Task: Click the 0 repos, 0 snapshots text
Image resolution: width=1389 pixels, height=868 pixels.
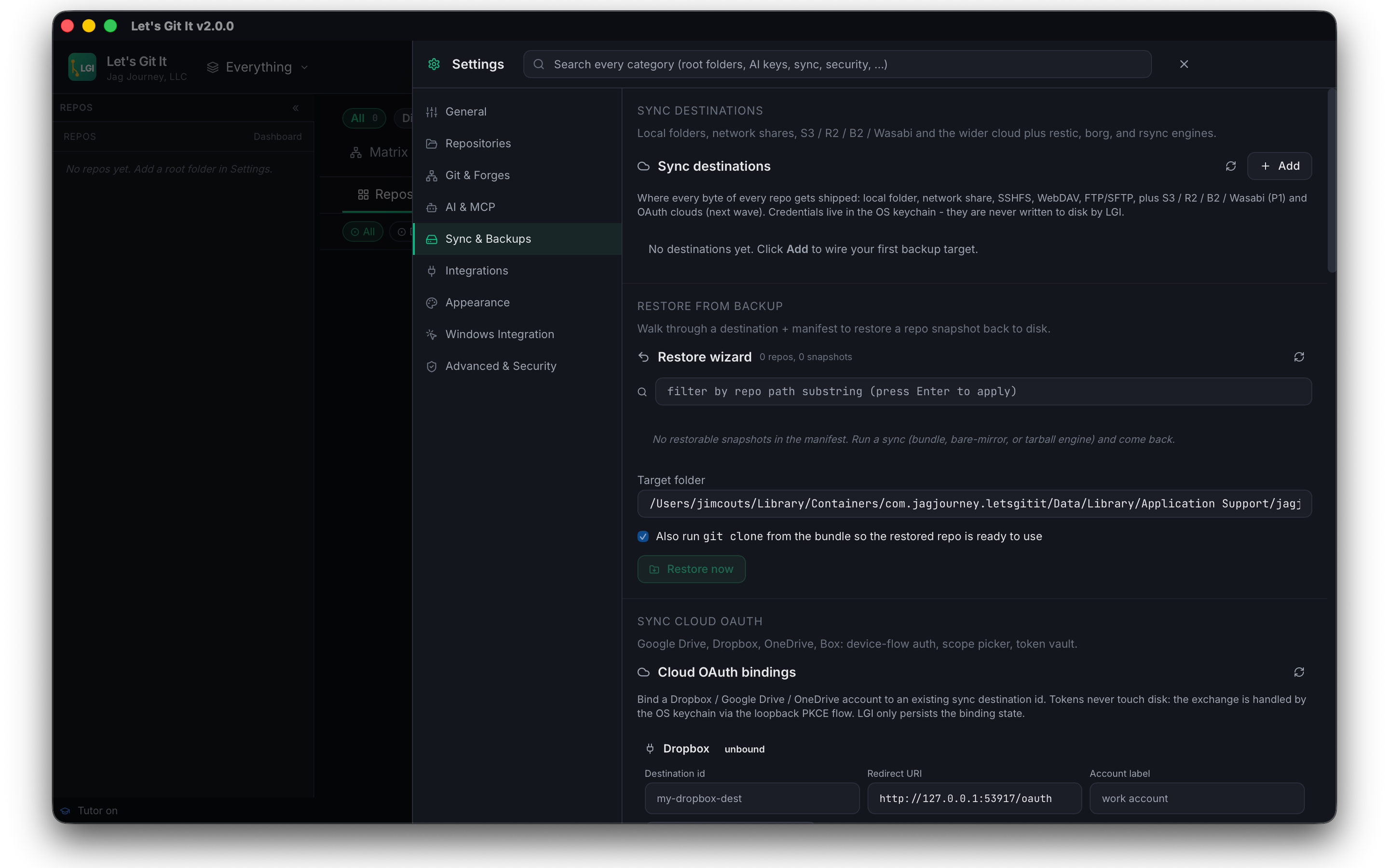Action: (805, 357)
